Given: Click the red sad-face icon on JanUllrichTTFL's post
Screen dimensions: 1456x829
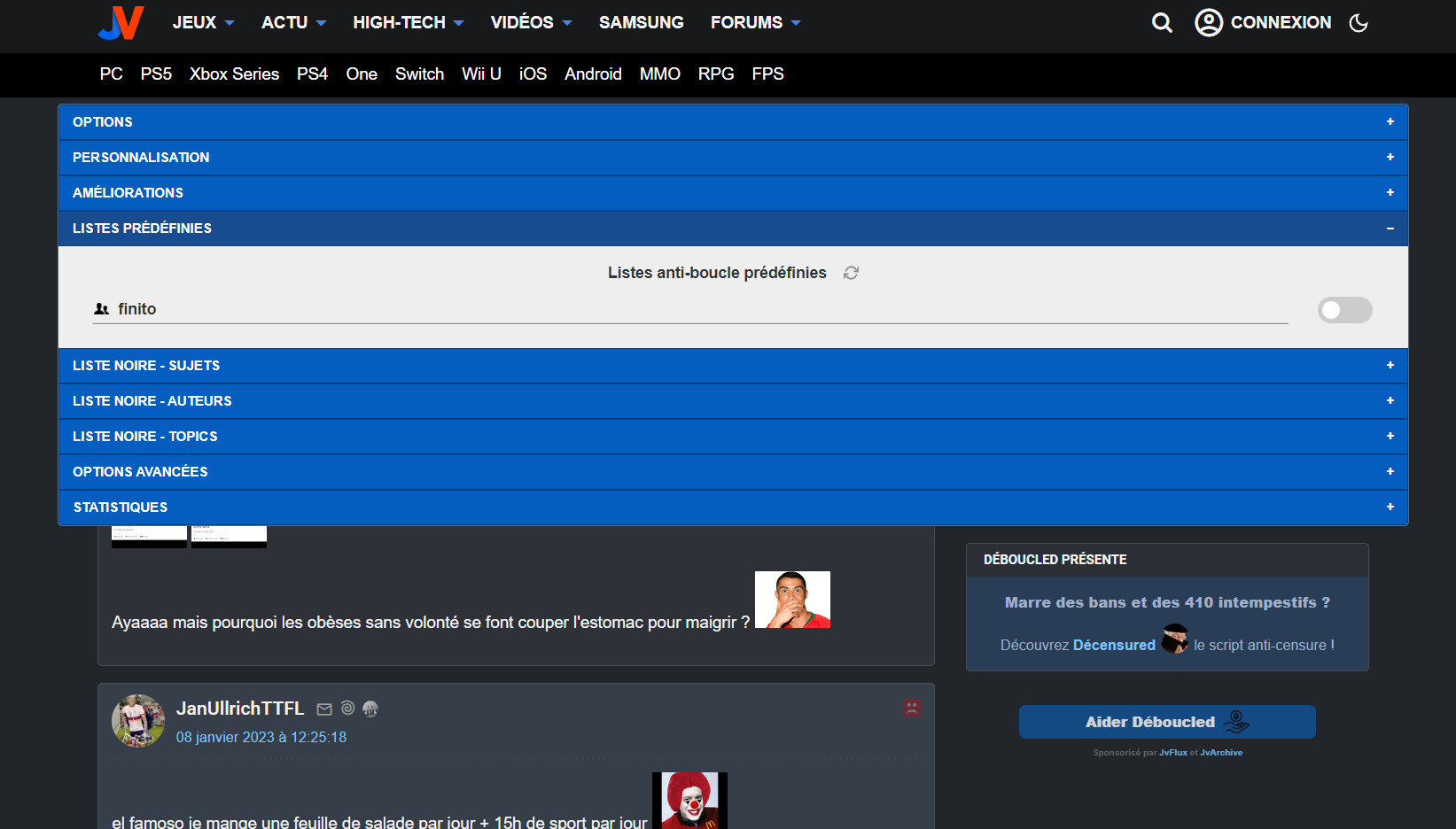Looking at the screenshot, I should [x=912, y=708].
